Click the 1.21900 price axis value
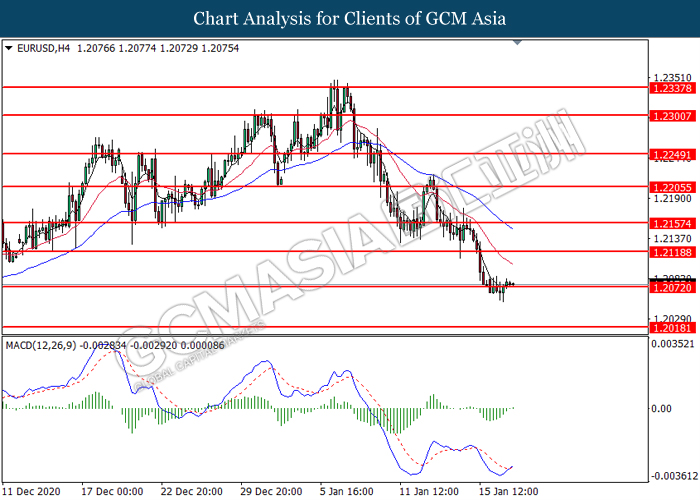This screenshot has width=700, height=500. (672, 198)
